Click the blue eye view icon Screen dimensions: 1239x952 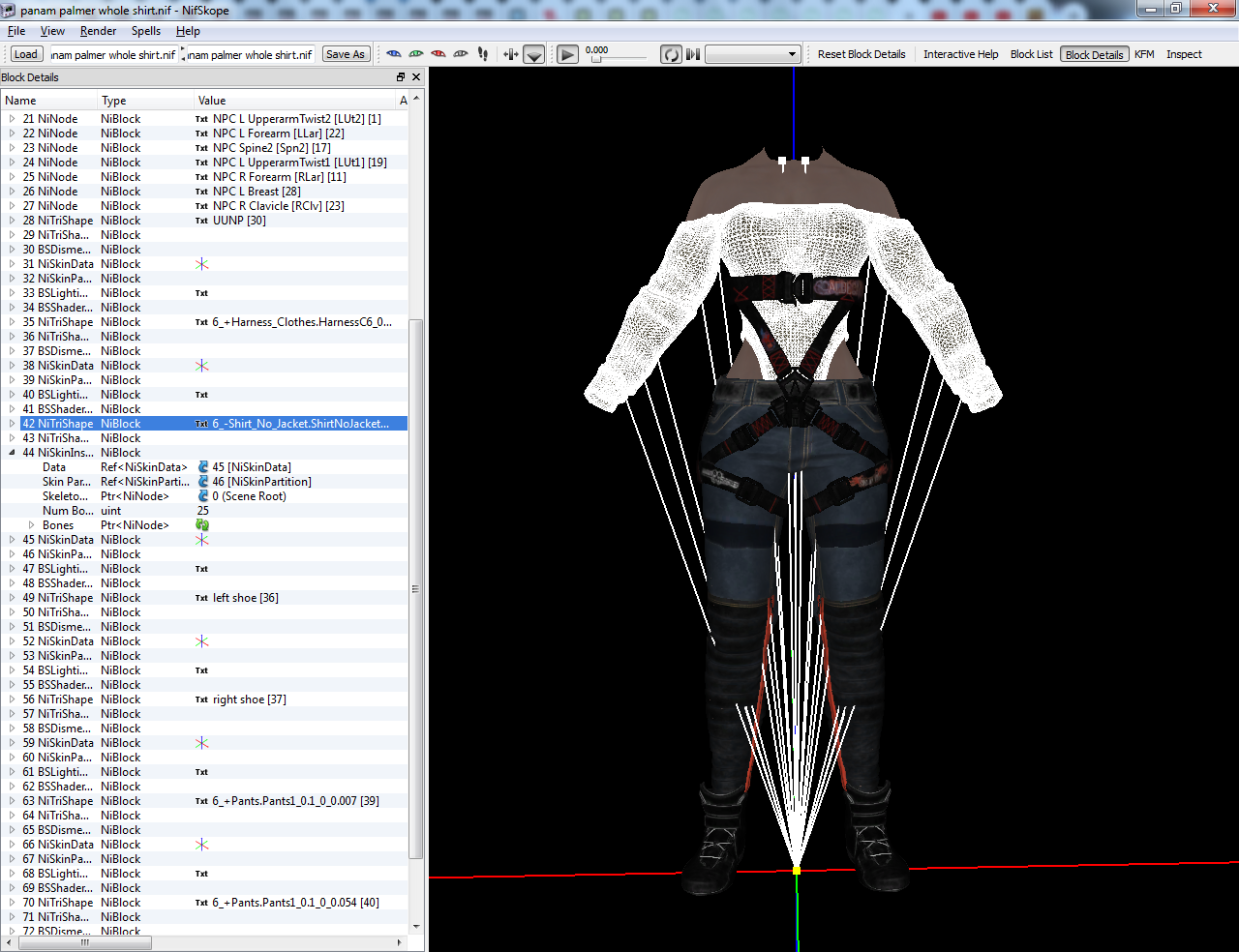coord(393,54)
